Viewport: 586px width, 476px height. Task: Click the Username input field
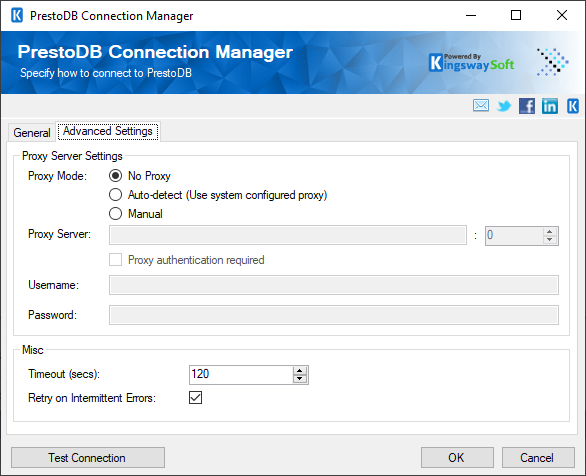click(334, 285)
